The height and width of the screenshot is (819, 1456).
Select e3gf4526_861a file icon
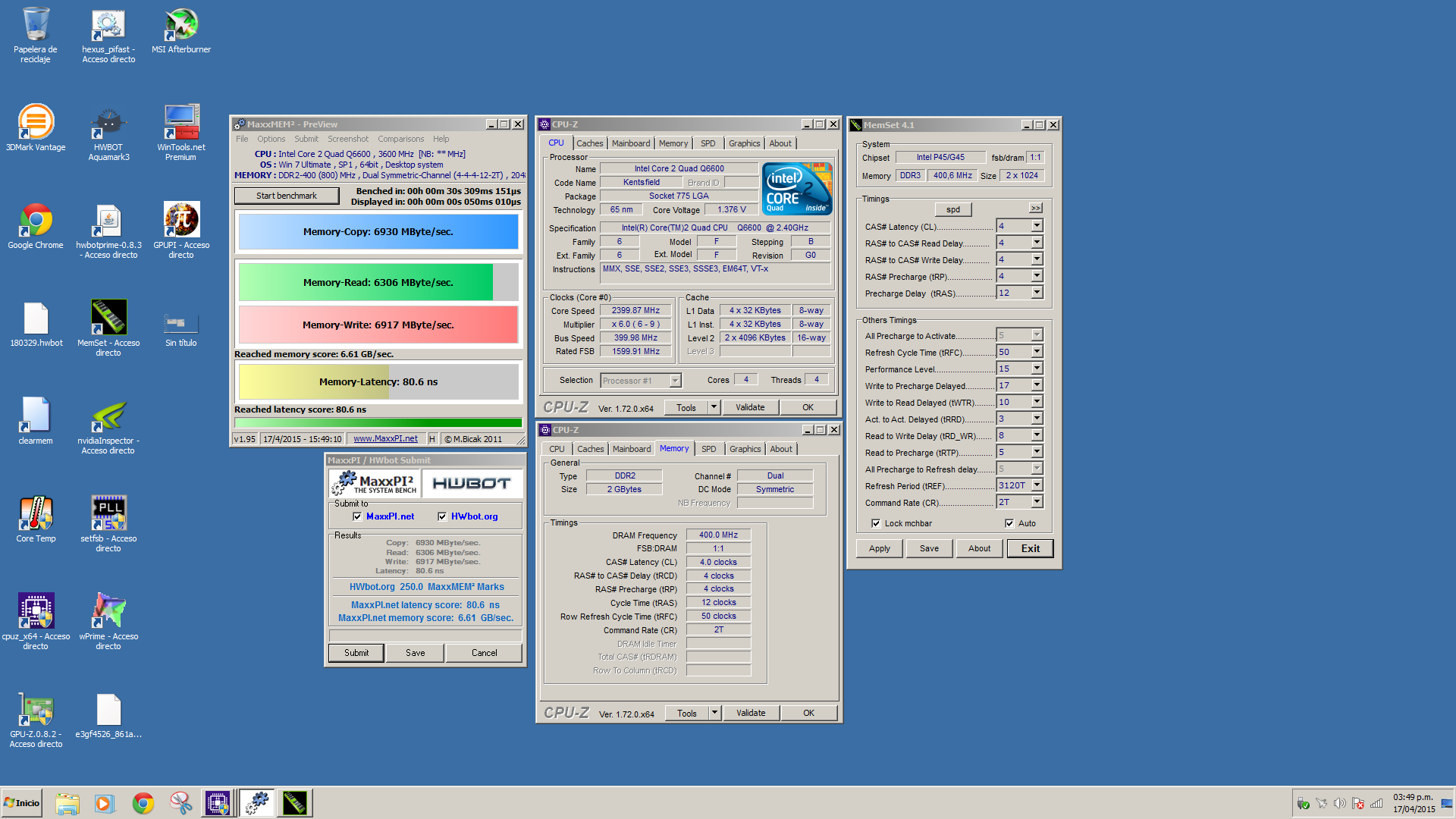pos(108,715)
